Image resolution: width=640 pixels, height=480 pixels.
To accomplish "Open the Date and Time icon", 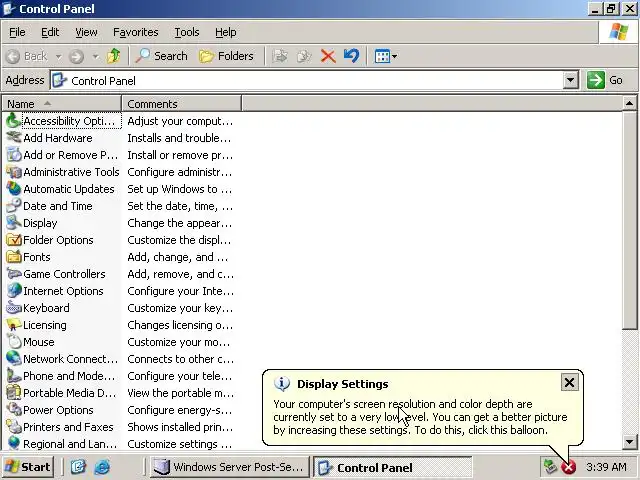I will [14, 206].
